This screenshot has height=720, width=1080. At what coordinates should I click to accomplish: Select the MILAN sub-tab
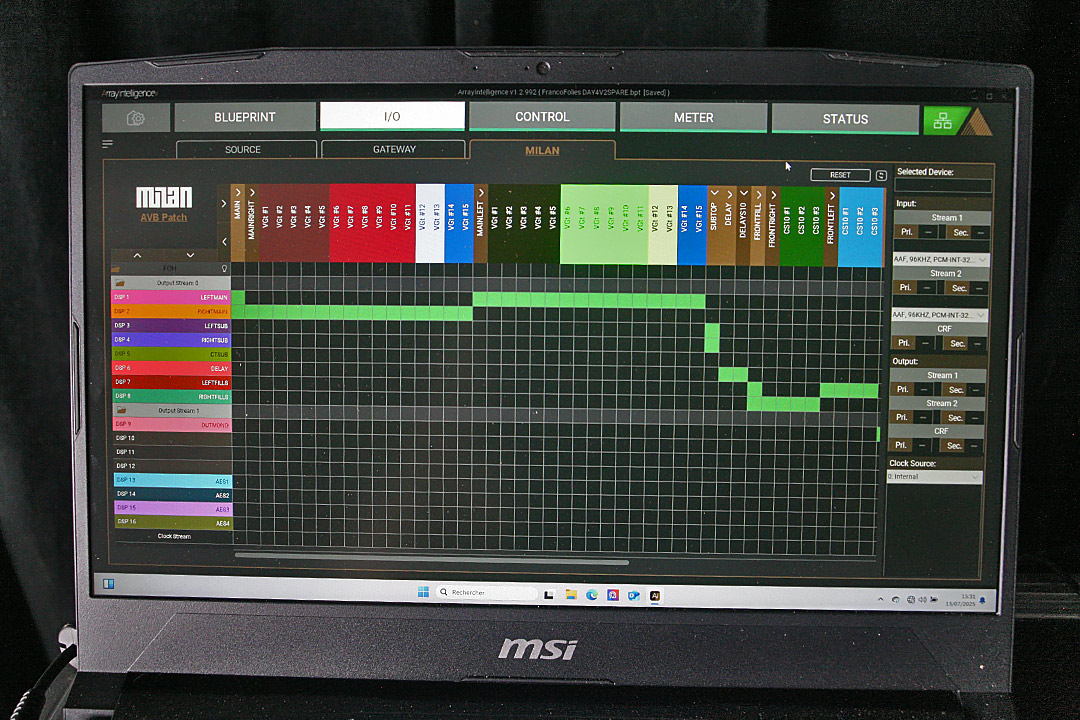[542, 150]
